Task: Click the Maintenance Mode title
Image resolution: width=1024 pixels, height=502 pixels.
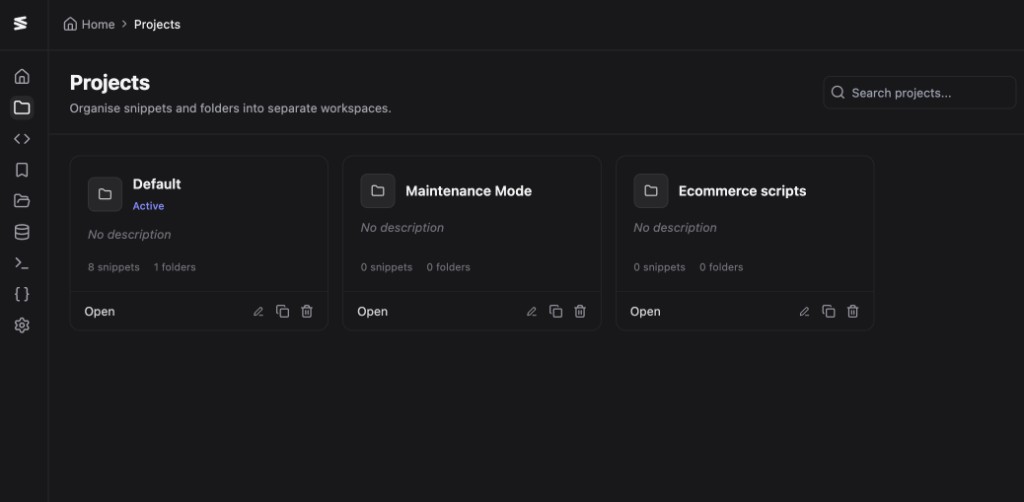Action: click(x=468, y=191)
